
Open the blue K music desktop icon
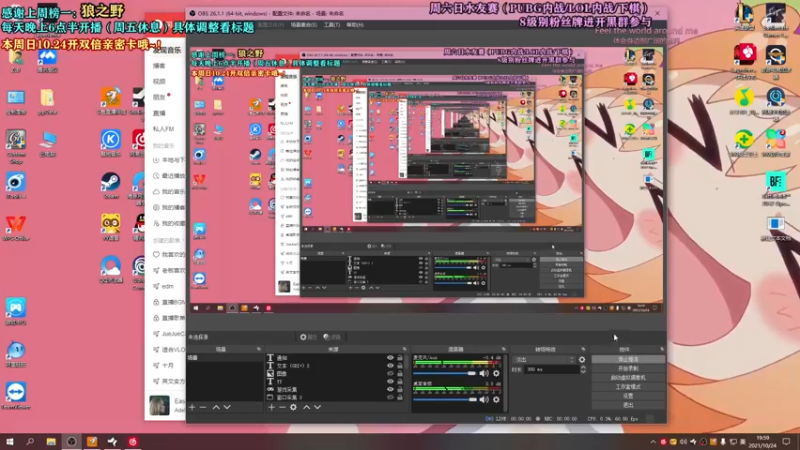(x=111, y=142)
